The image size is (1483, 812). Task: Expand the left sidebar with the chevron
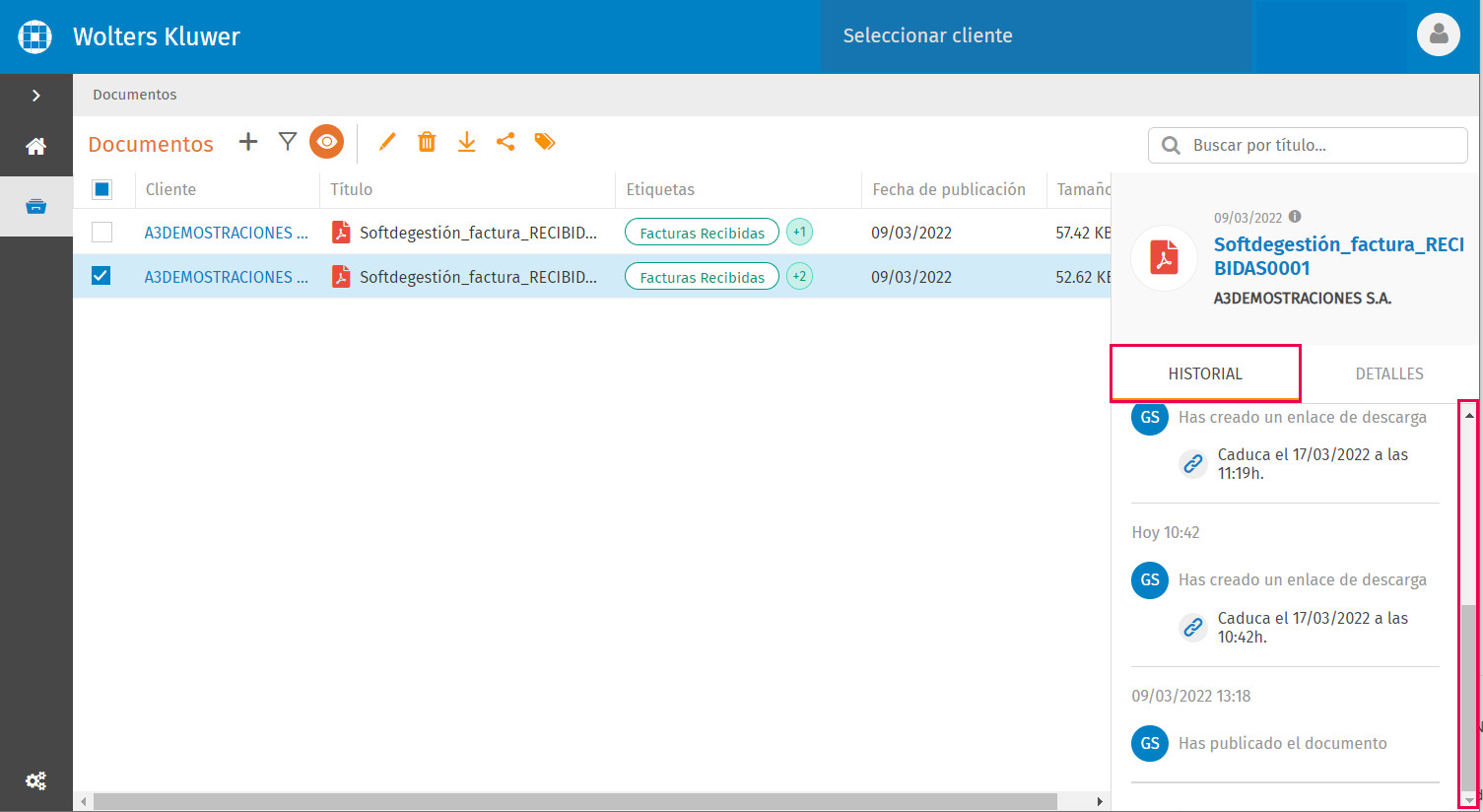[x=36, y=96]
